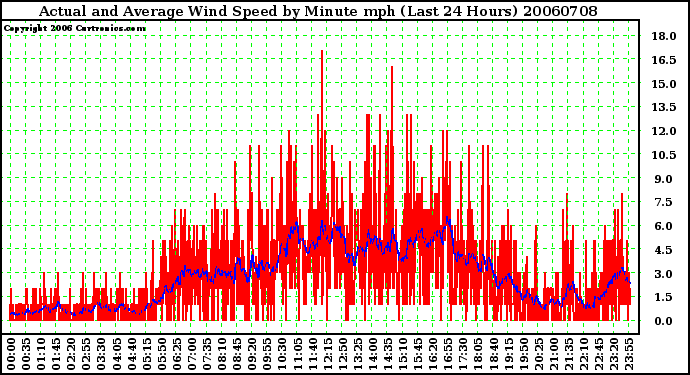This screenshot has height=375, width=690.
Task: Click the 03:30 time label
Action: pos(101,354)
